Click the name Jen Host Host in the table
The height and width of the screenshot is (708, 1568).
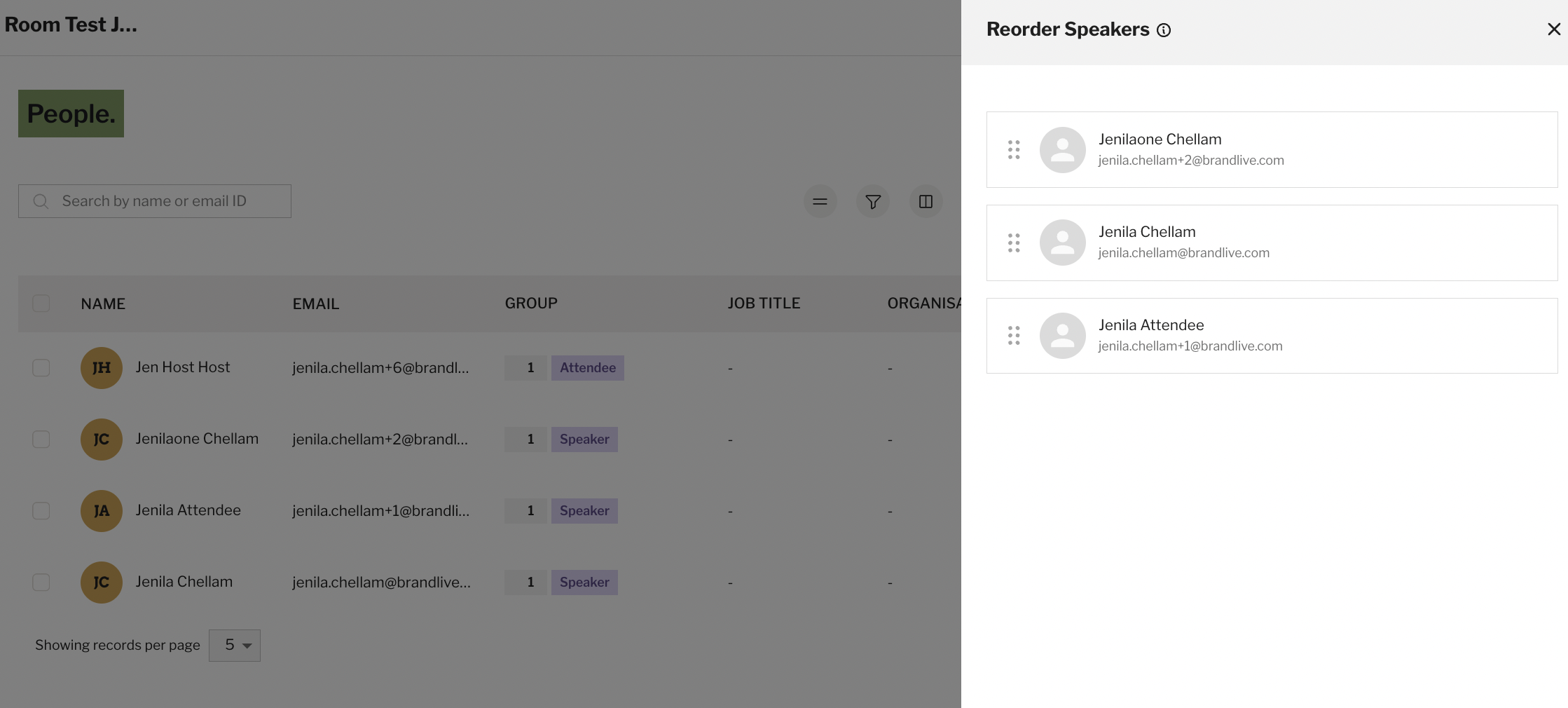183,367
